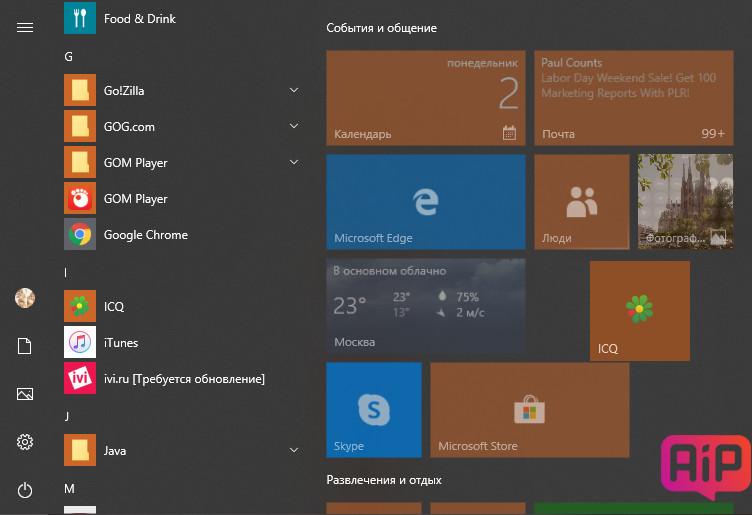Open Documents from the Start sidebar
752x515 pixels.
click(25, 346)
